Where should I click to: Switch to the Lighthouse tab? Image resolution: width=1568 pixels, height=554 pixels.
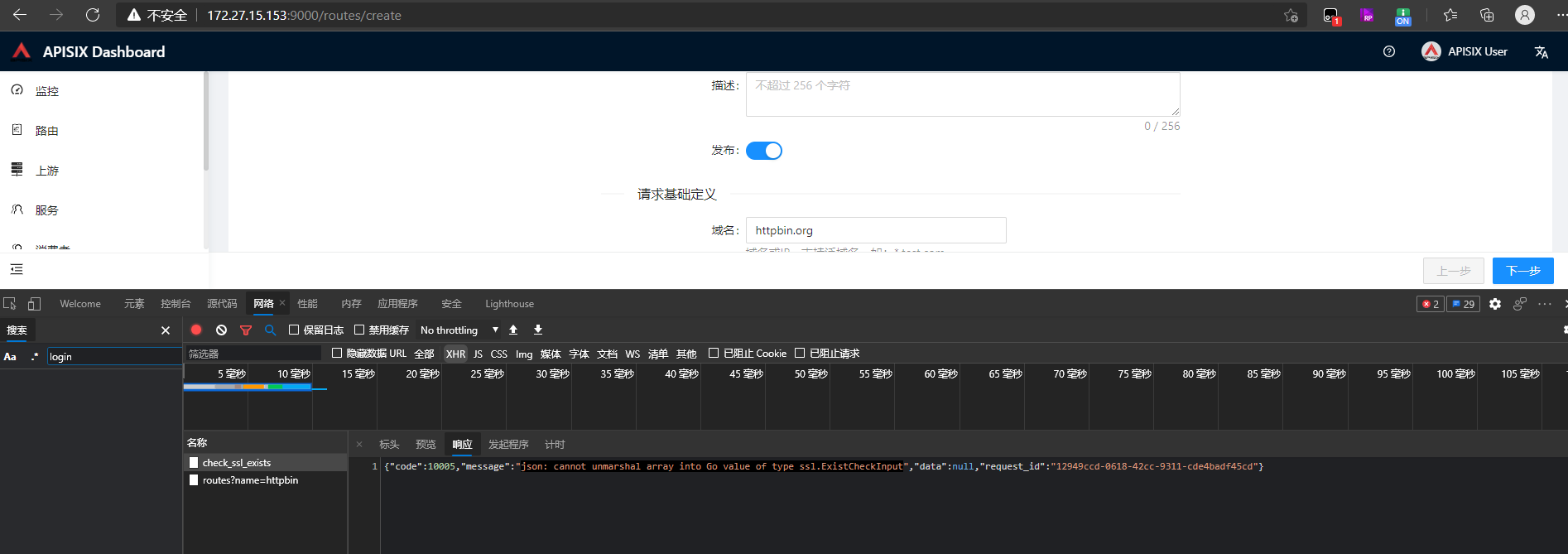click(x=509, y=304)
